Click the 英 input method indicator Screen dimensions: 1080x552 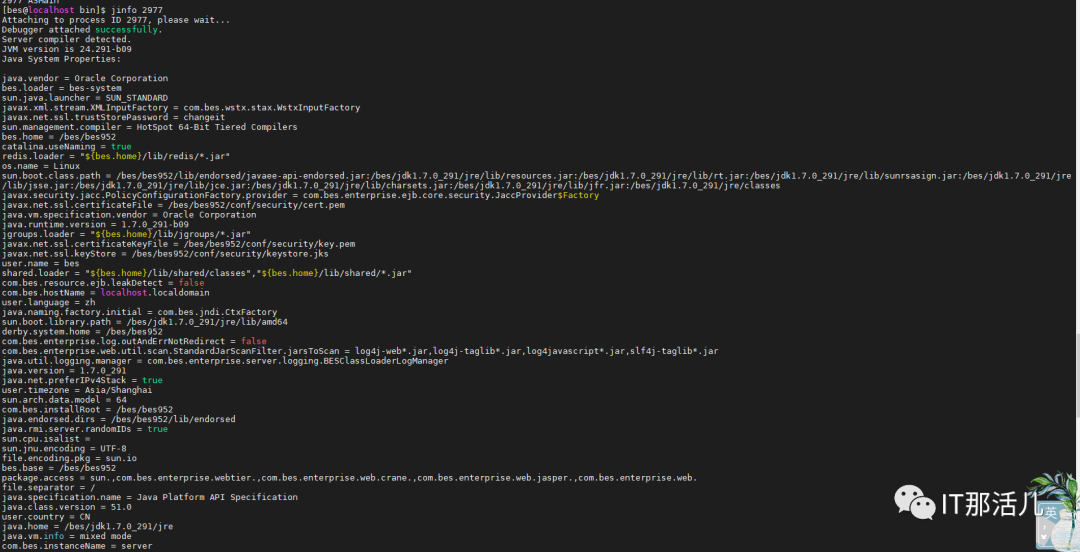point(1050,513)
